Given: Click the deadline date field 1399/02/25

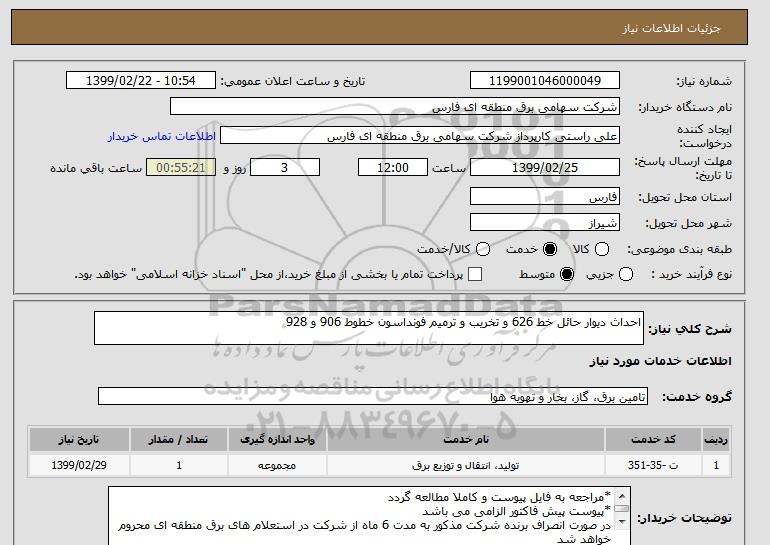Looking at the screenshot, I should coord(545,167).
